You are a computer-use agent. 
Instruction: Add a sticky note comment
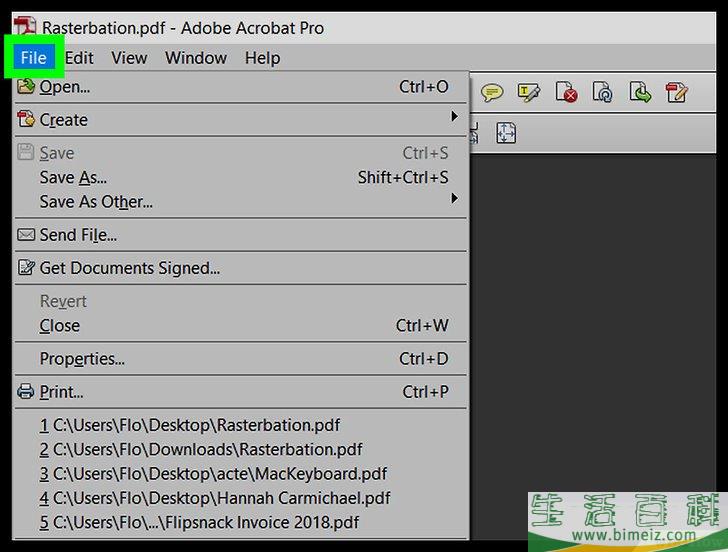[x=492, y=92]
